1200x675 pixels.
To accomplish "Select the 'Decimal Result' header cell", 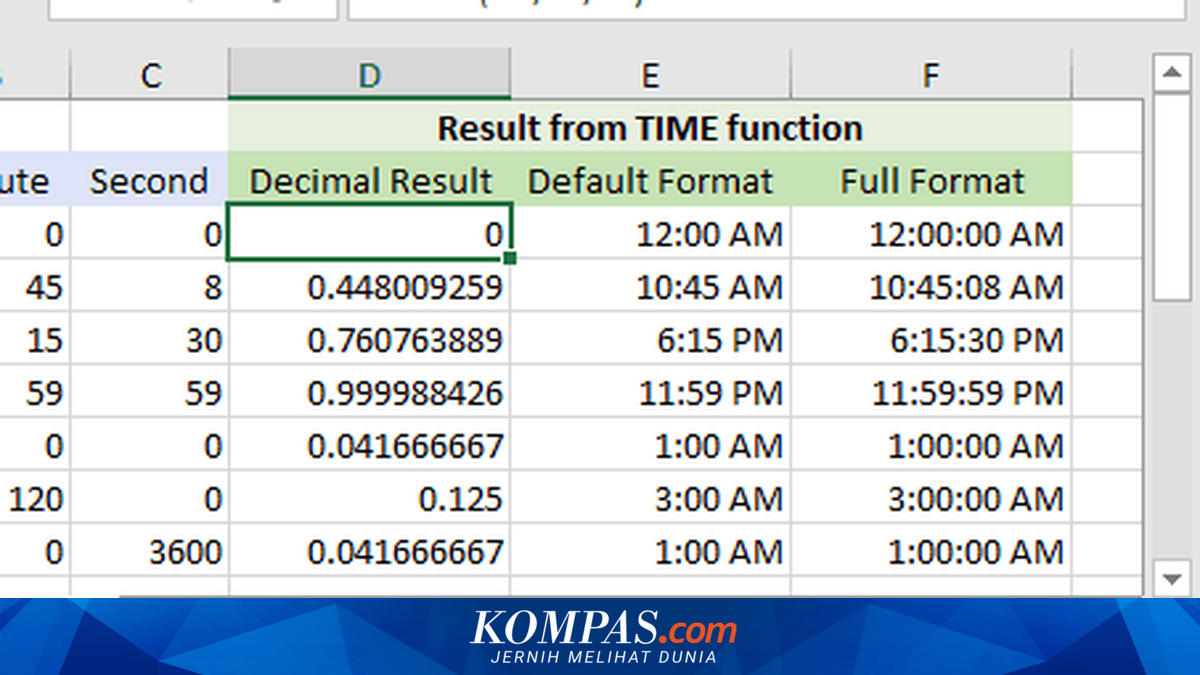I will click(369, 180).
